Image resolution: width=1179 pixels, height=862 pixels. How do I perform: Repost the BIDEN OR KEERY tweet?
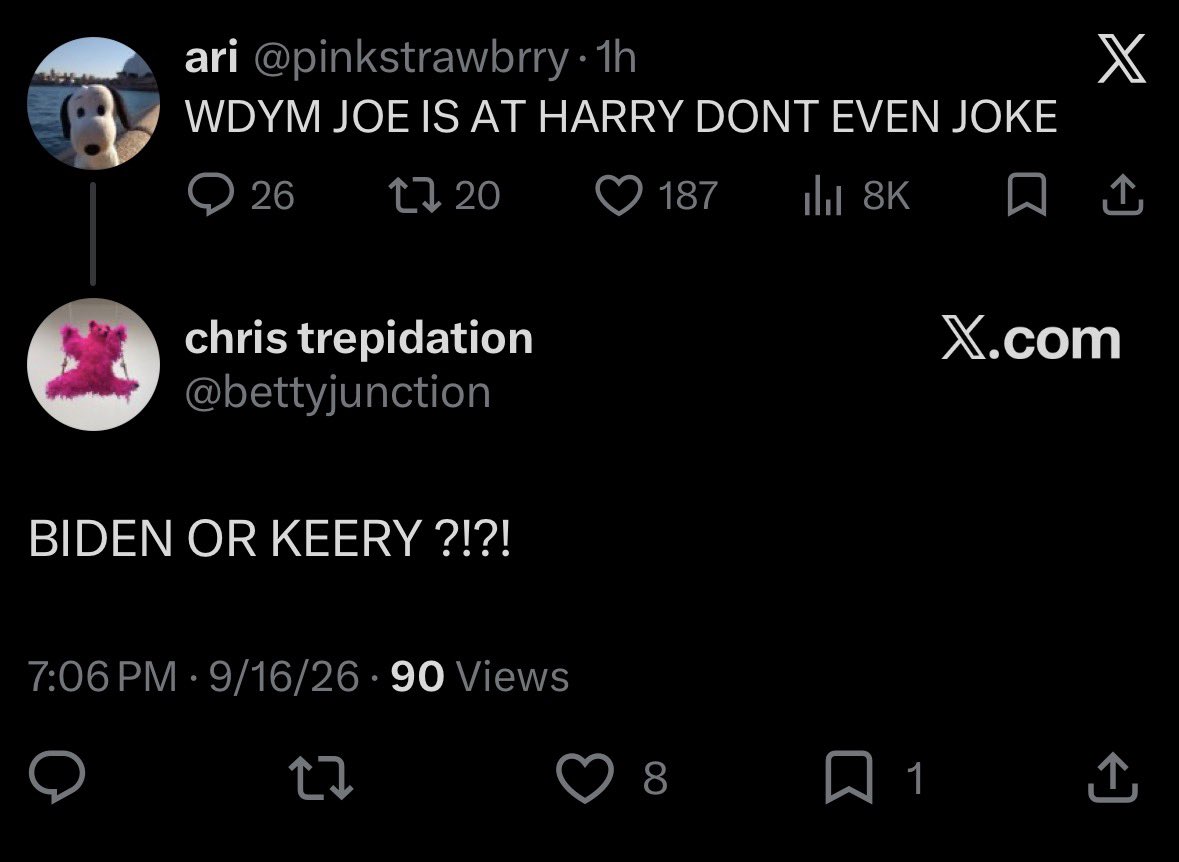pos(321,777)
